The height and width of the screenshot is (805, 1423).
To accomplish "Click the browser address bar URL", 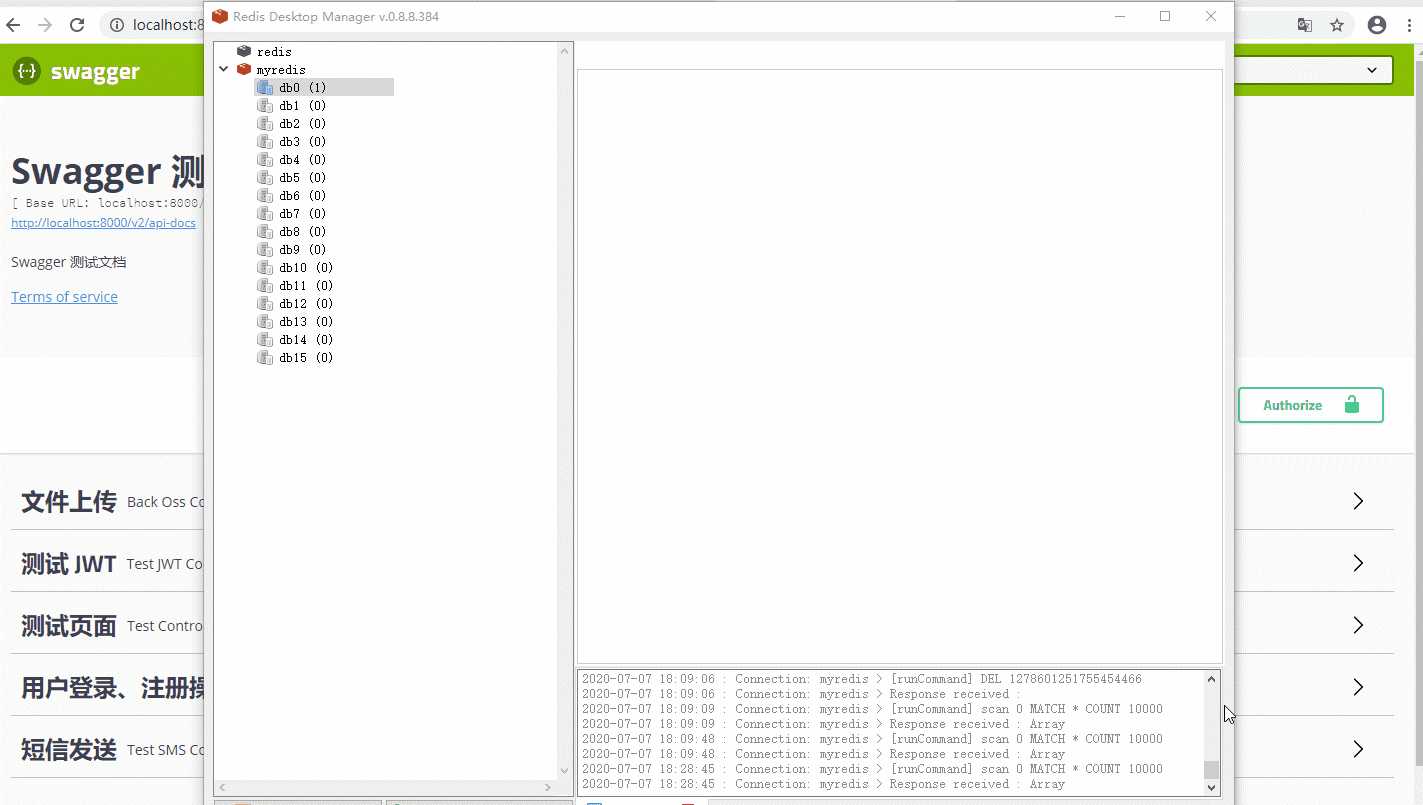I will point(168,25).
